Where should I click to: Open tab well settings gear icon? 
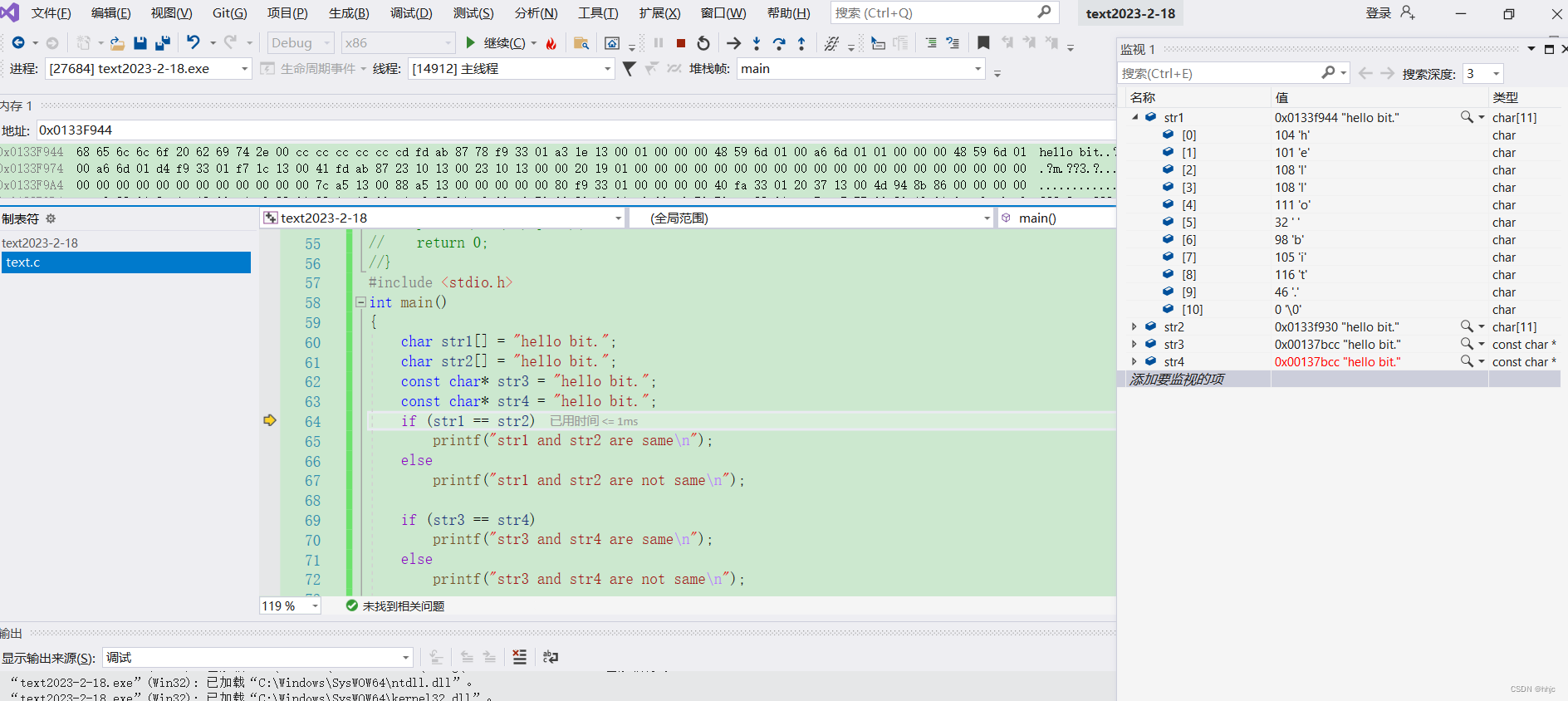[x=51, y=218]
